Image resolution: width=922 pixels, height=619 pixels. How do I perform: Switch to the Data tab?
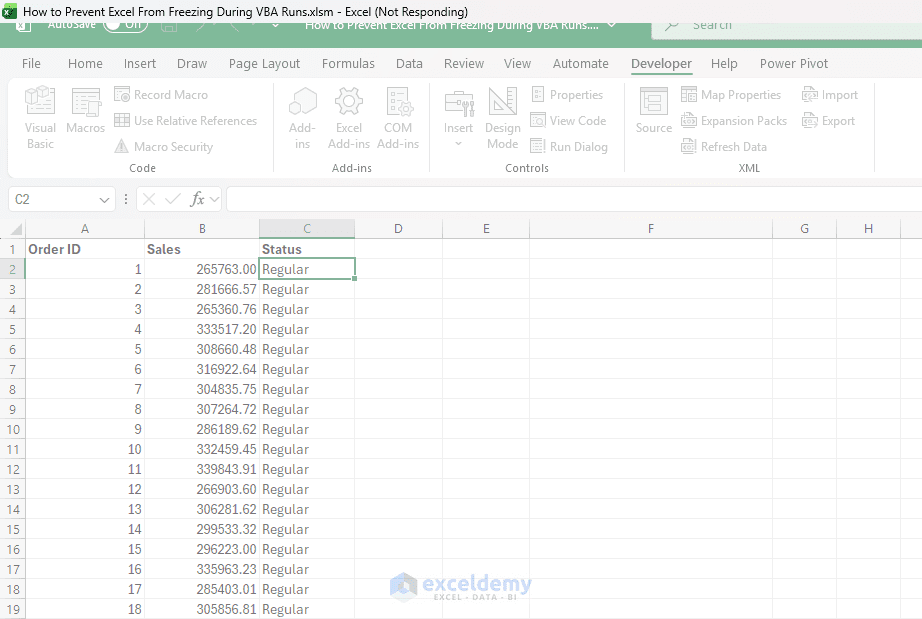409,63
